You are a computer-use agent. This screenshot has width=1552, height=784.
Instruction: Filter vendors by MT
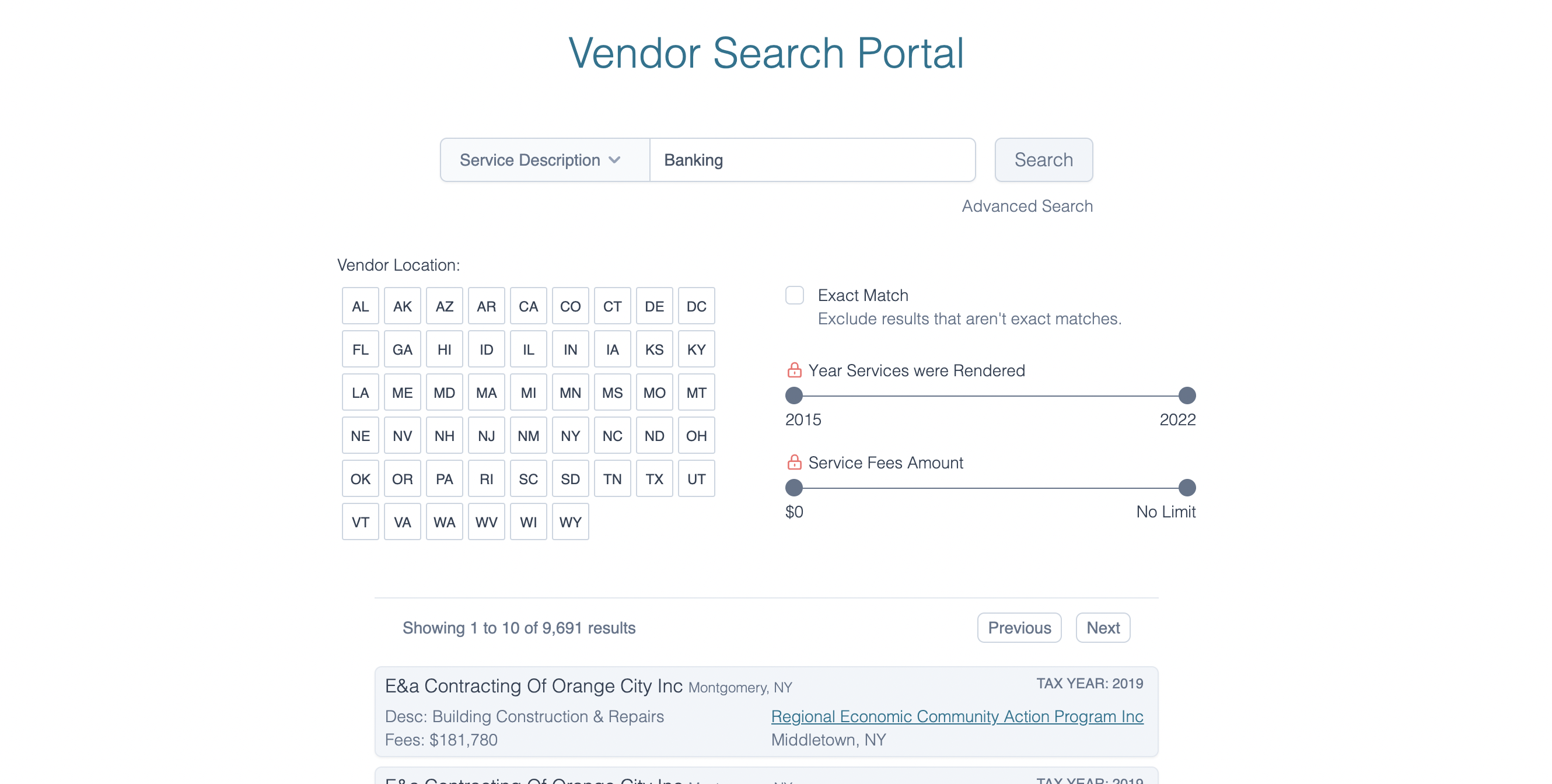(697, 393)
